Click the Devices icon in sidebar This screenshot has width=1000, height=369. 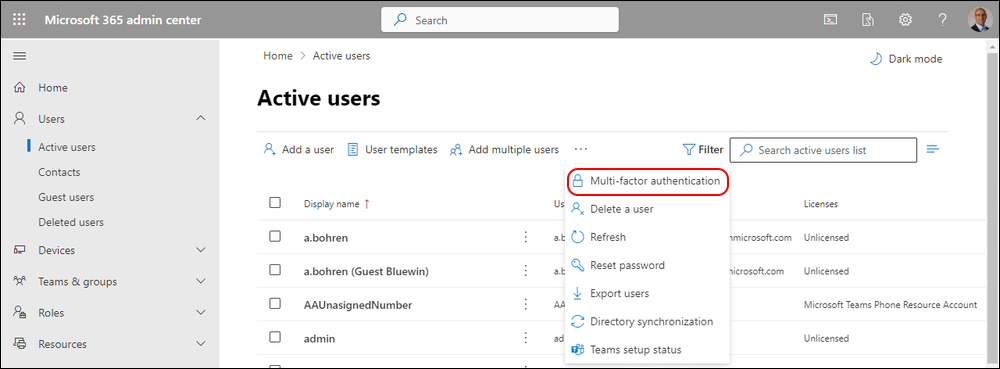point(20,250)
